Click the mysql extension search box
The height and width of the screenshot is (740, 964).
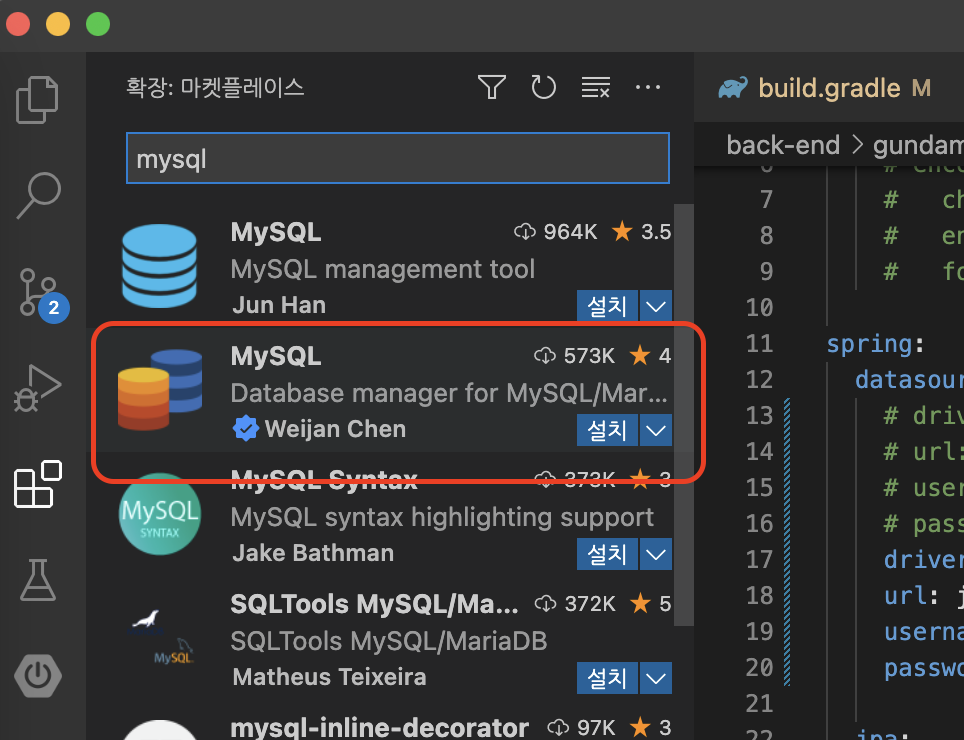[x=398, y=158]
